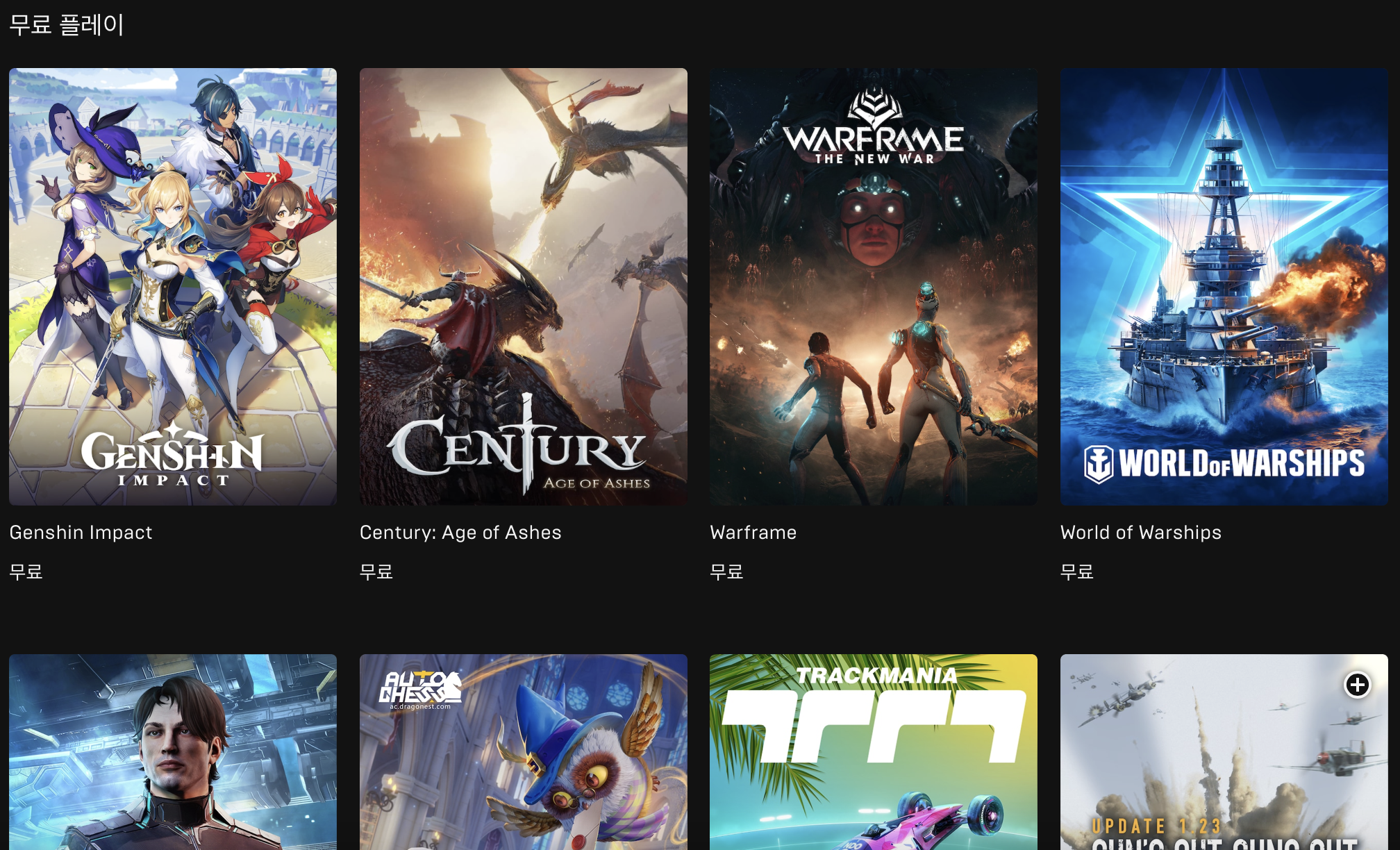The image size is (1400, 850).
Task: Open the sci-fi pilot game thumbnail
Action: coord(173,752)
